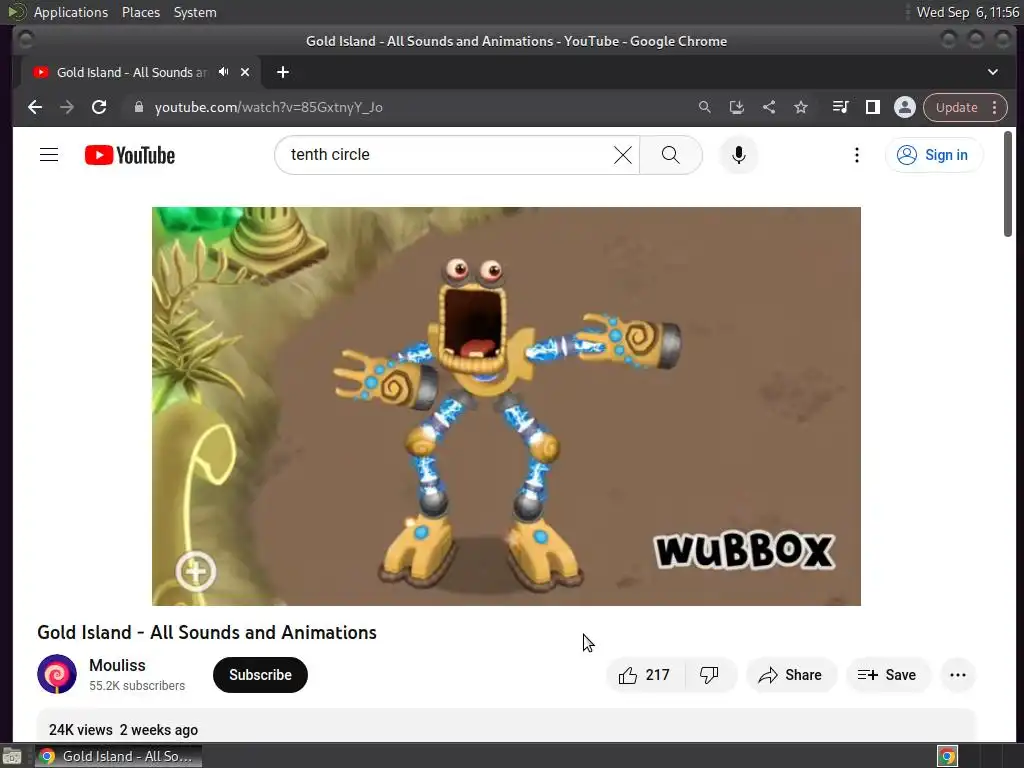
Task: Open the YouTube guide hamburger menu
Action: 49,155
